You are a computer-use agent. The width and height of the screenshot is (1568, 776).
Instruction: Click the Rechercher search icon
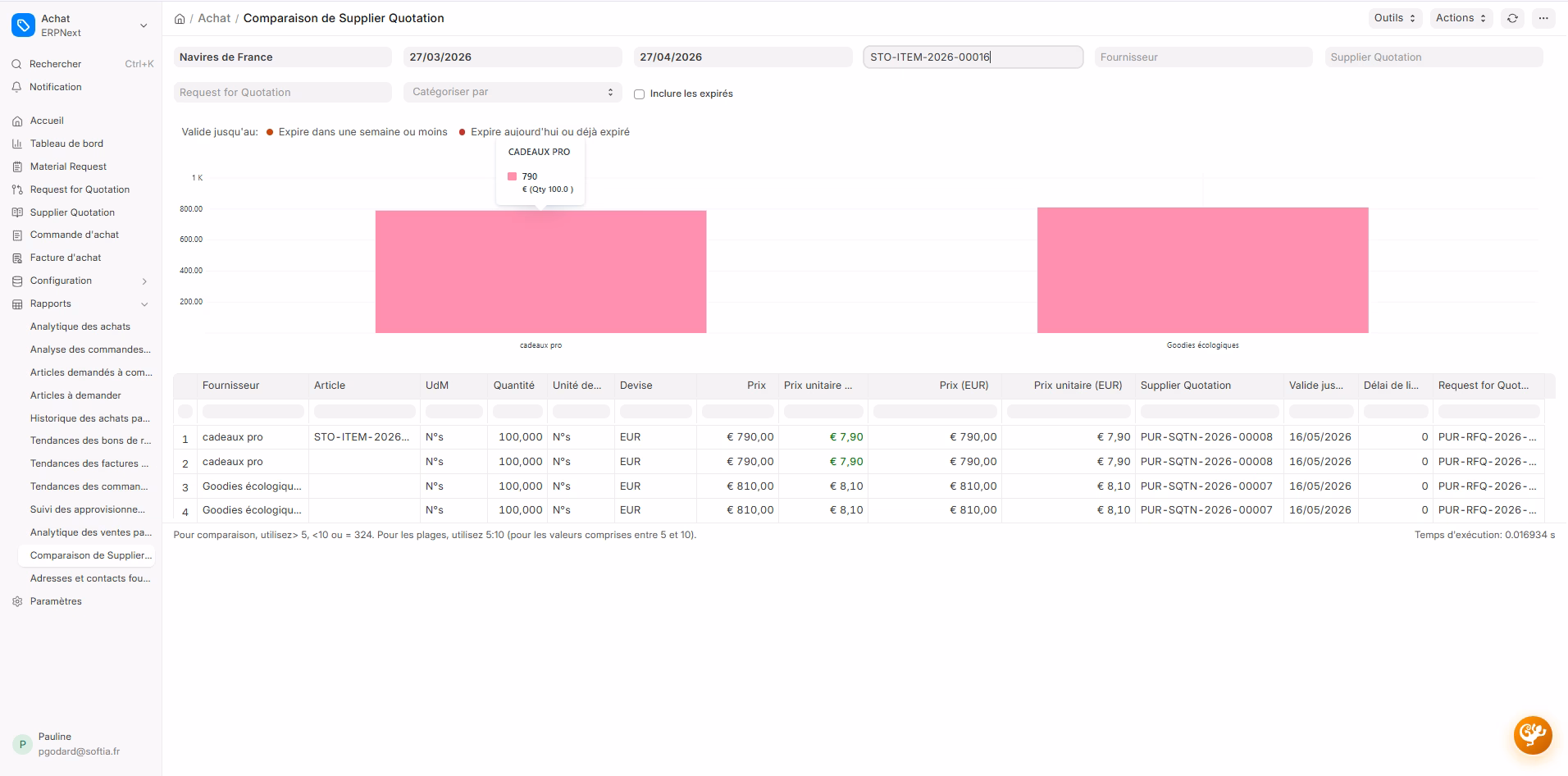[17, 64]
